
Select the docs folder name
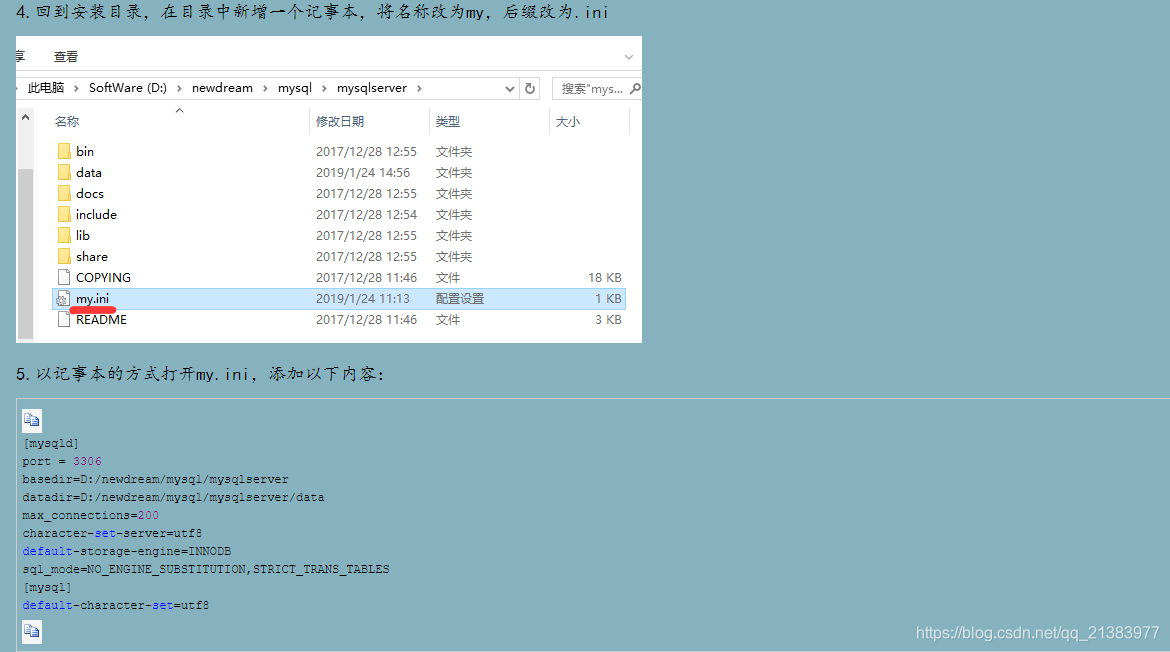90,193
